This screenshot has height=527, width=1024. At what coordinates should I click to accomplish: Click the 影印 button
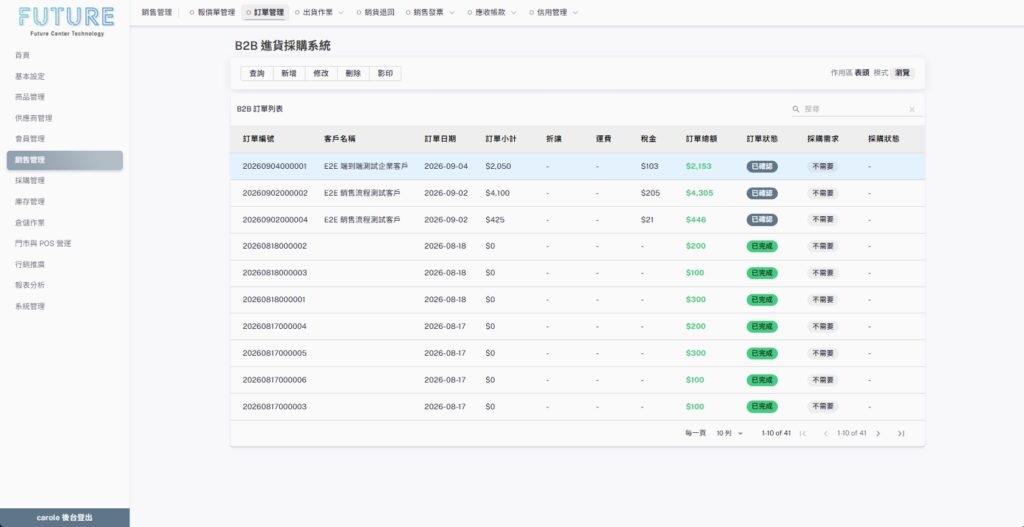pyautogui.click(x=385, y=74)
